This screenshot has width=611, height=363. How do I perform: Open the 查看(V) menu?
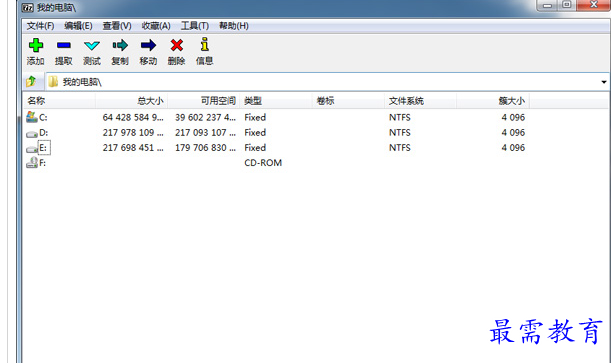(117, 26)
